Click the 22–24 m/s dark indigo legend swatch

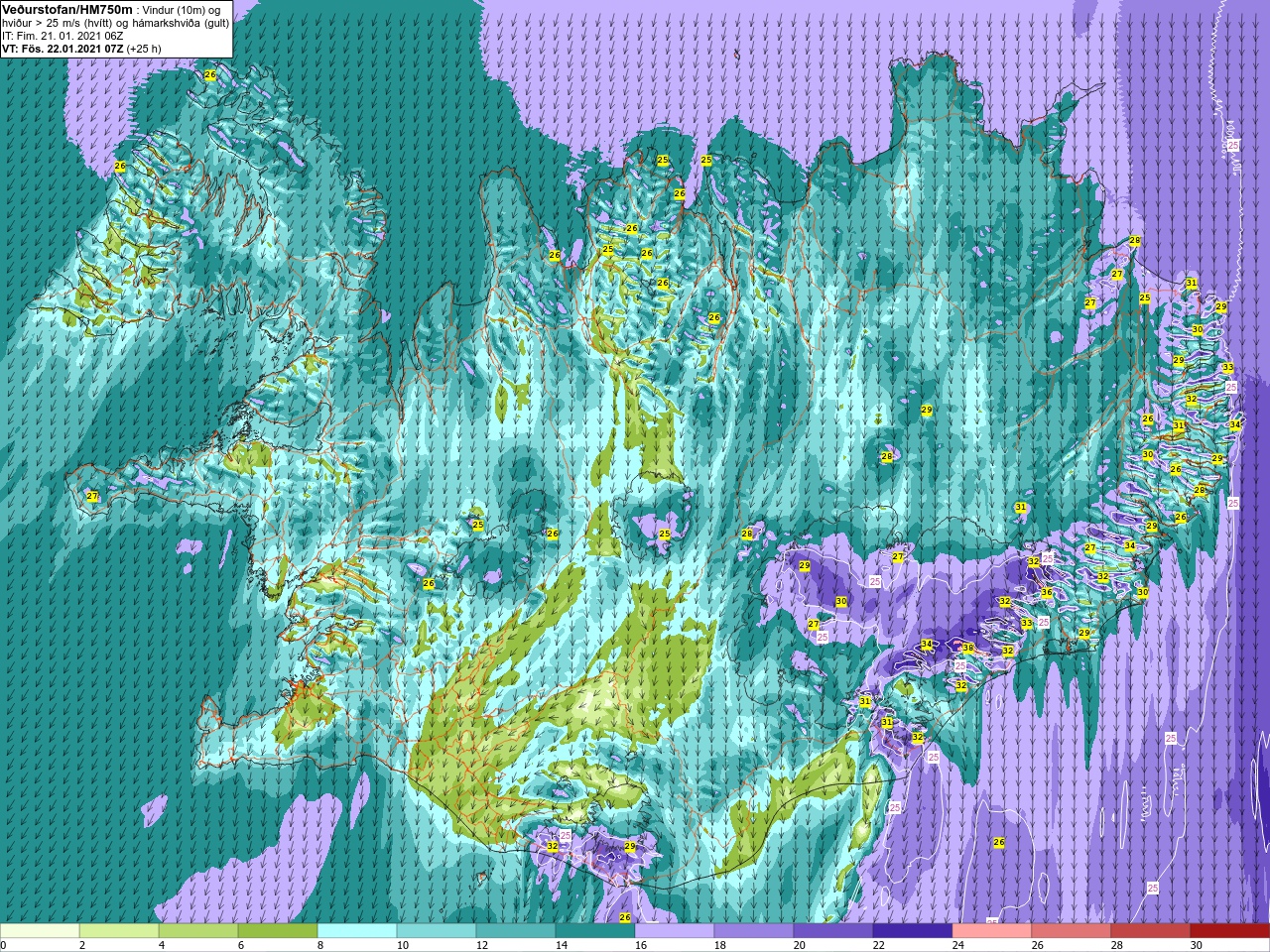tap(913, 932)
